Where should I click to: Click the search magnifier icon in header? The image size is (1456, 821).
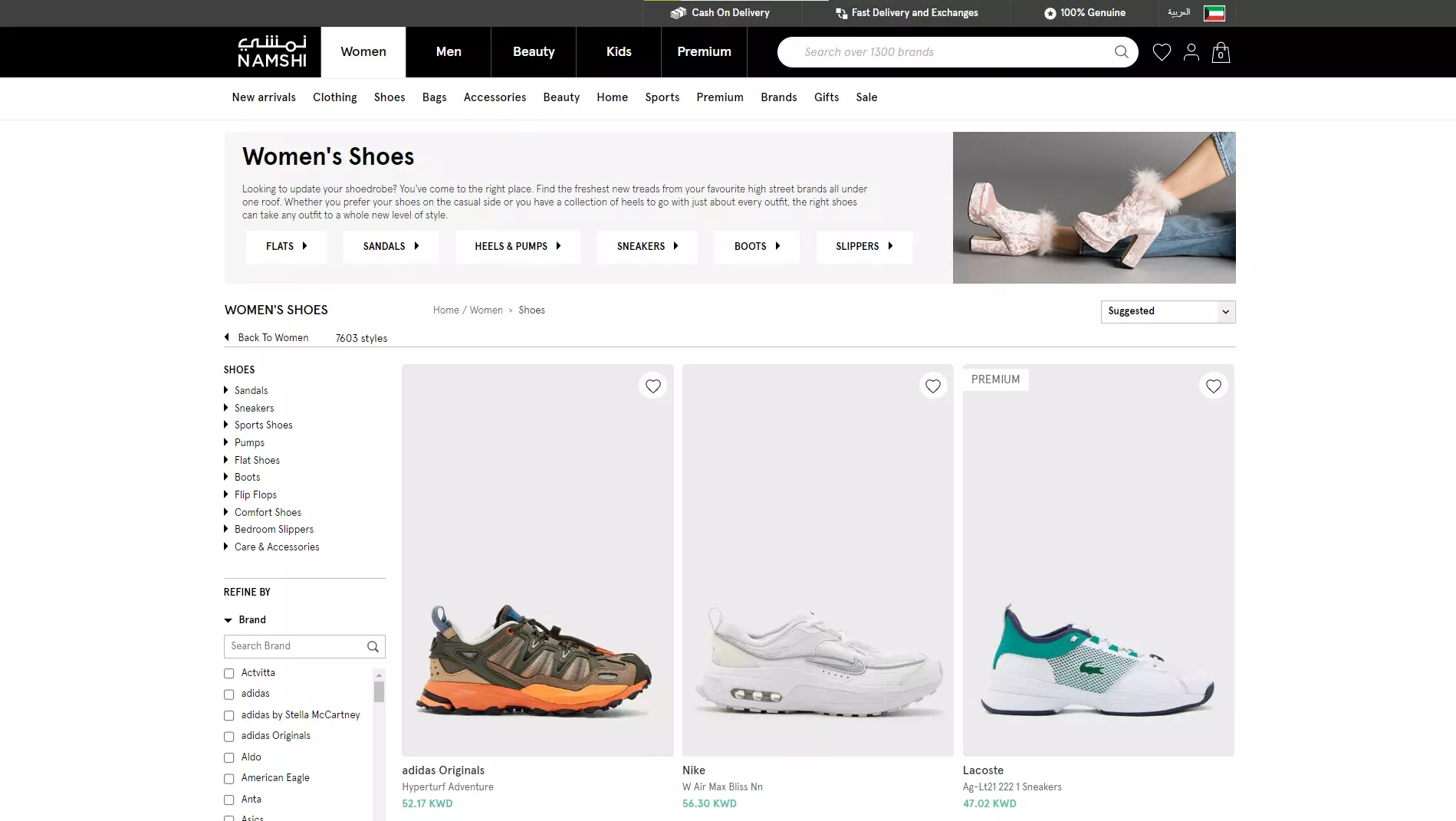pos(1121,52)
